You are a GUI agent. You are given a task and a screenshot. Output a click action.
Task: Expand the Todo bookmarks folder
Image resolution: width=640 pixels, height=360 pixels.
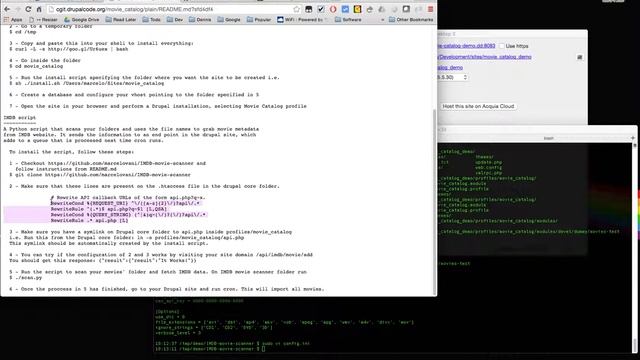point(151,20)
